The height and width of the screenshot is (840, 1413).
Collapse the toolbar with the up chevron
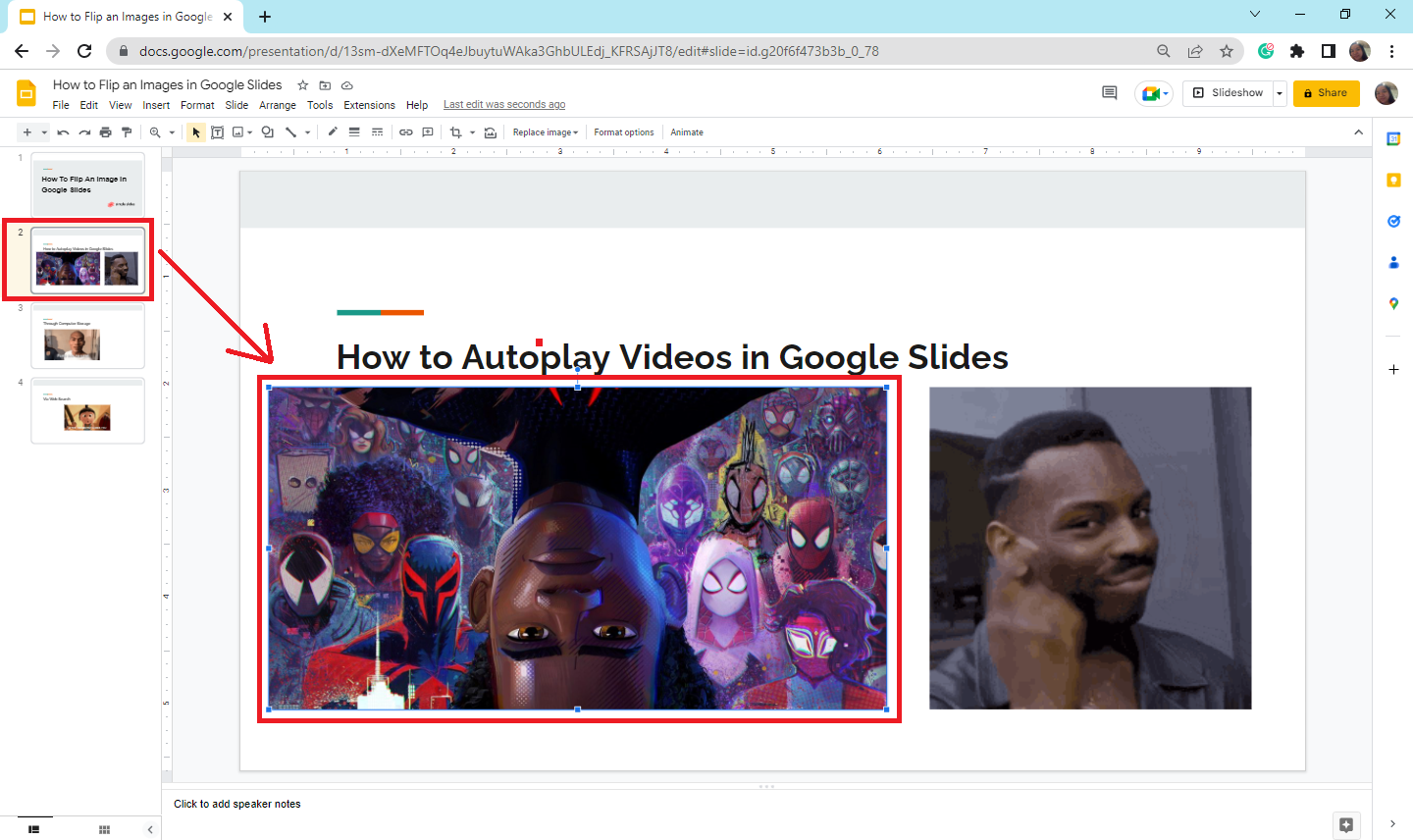1358,132
